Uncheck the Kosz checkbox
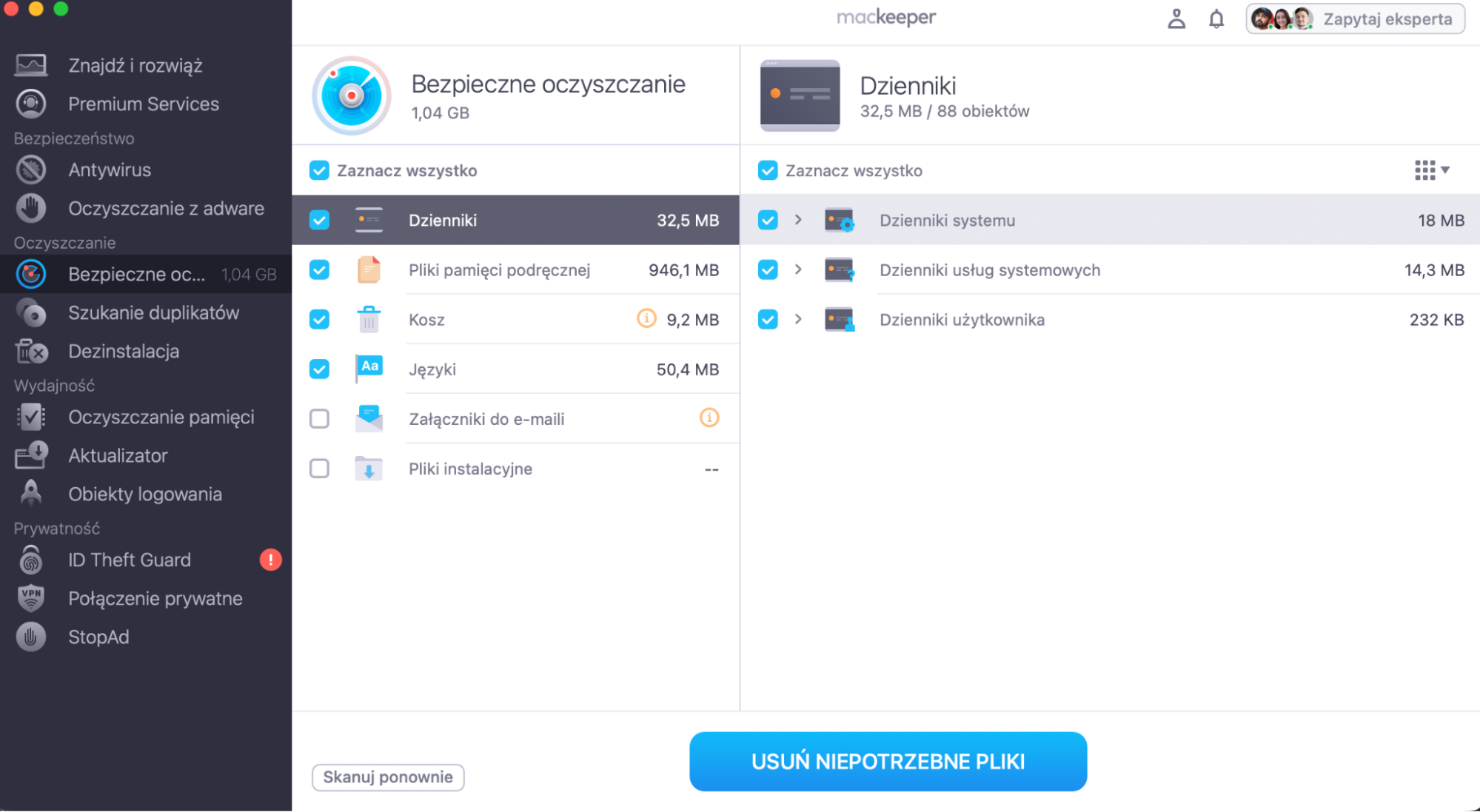Screen dimensions: 1480x812 (x=319, y=319)
